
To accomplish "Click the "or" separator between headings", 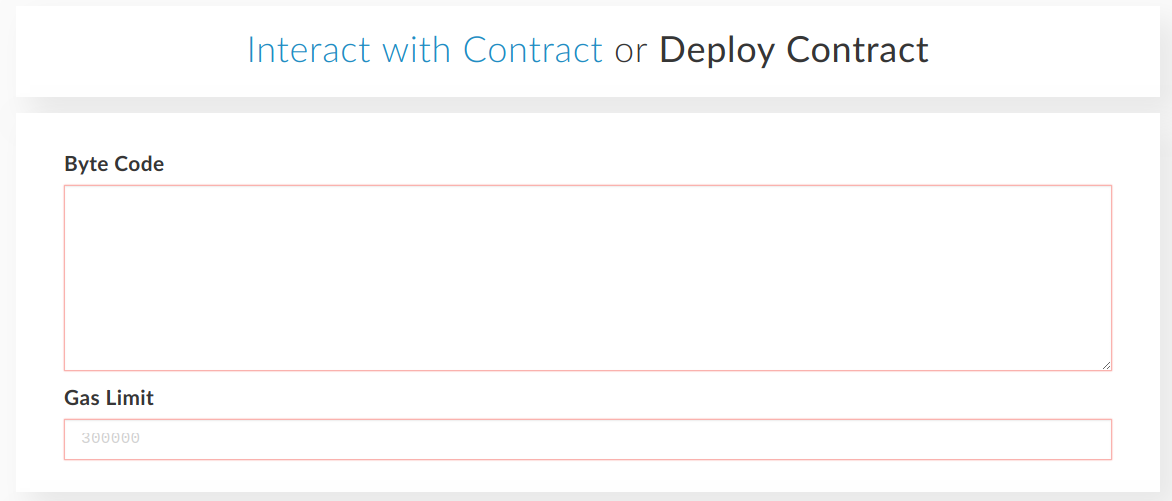I will tap(631, 52).
